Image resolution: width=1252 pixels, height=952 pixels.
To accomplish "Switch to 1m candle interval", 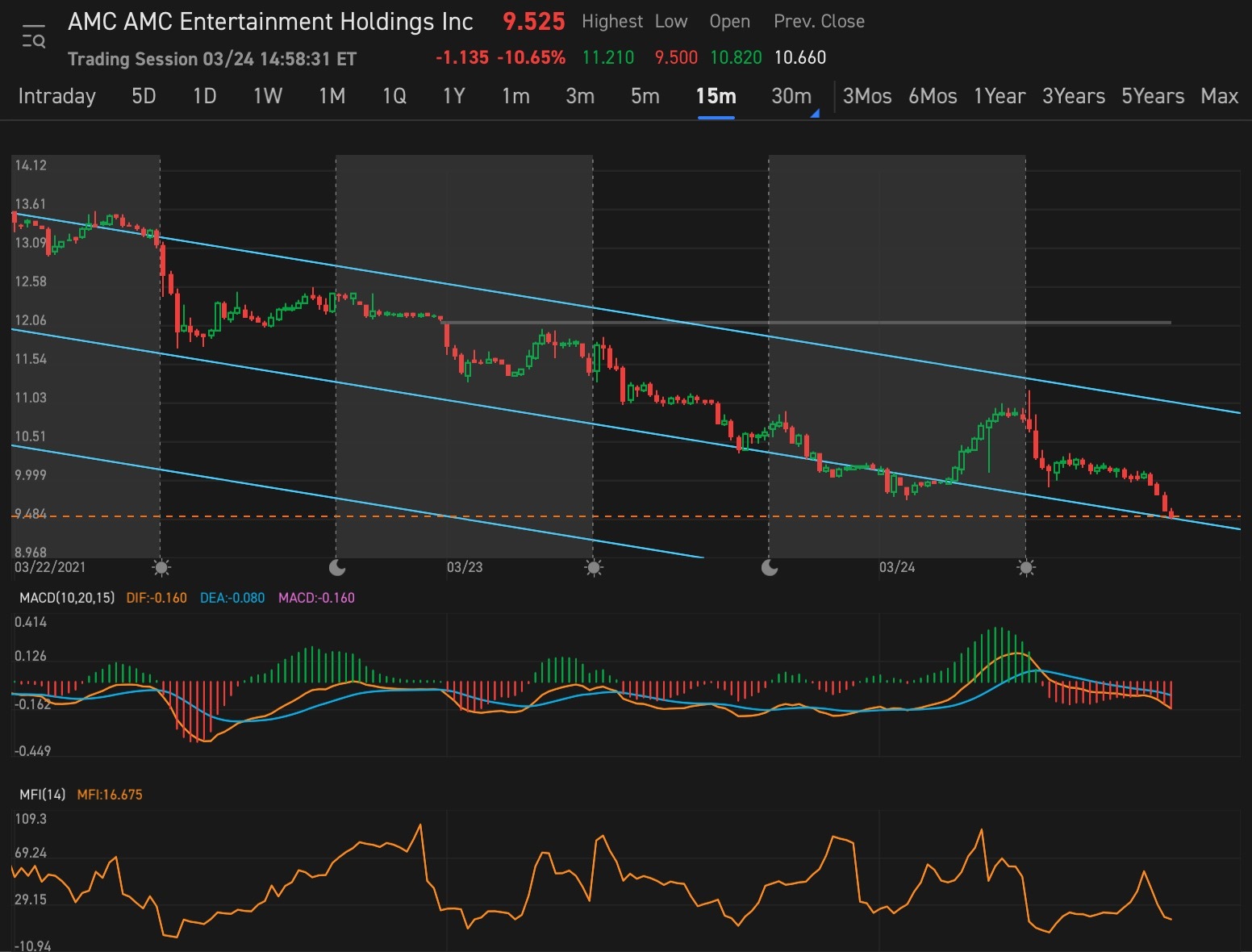I will [x=515, y=96].
